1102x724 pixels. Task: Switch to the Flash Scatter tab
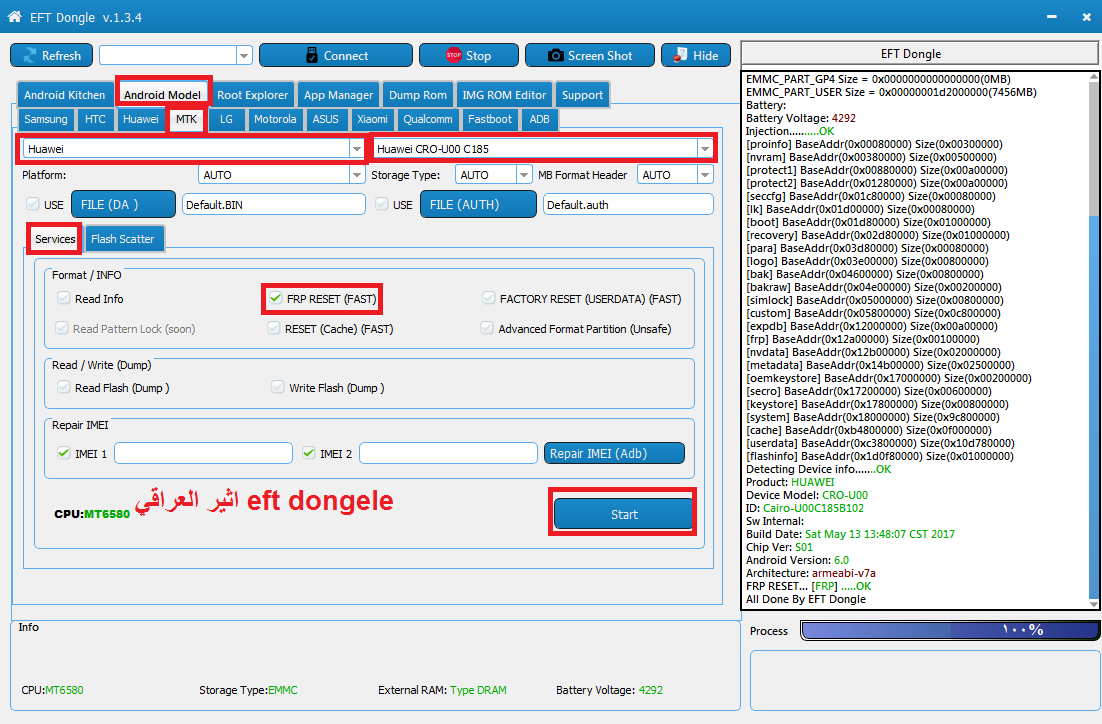click(x=122, y=239)
